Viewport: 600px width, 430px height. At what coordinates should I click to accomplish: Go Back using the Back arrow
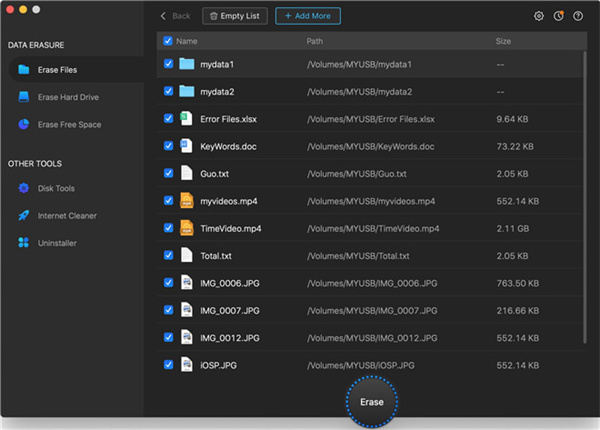tap(176, 16)
